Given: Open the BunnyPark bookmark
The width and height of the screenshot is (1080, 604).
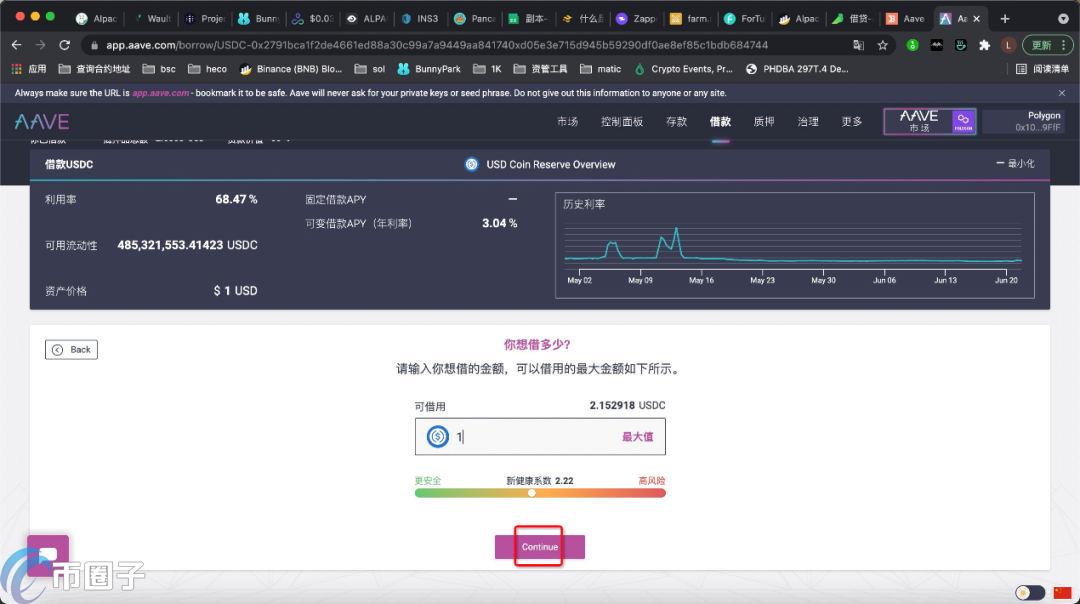Looking at the screenshot, I should (429, 69).
